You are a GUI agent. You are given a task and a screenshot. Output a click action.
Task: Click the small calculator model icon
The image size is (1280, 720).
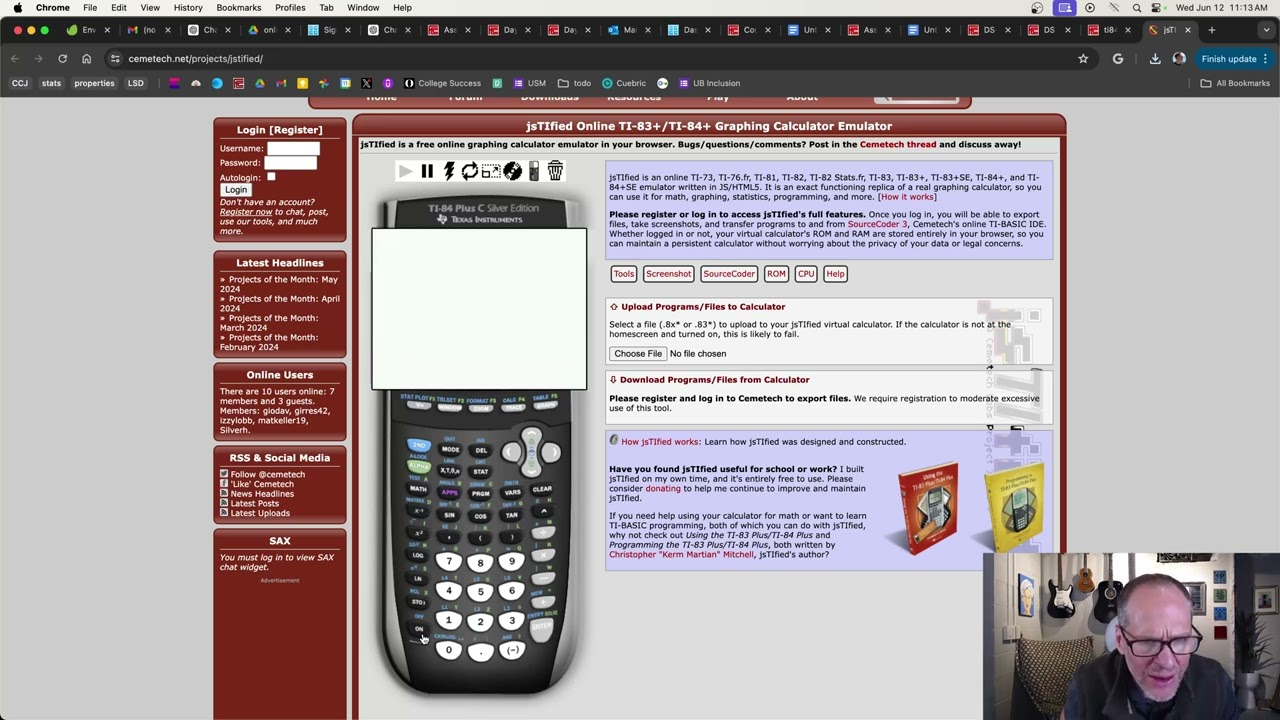pos(534,171)
